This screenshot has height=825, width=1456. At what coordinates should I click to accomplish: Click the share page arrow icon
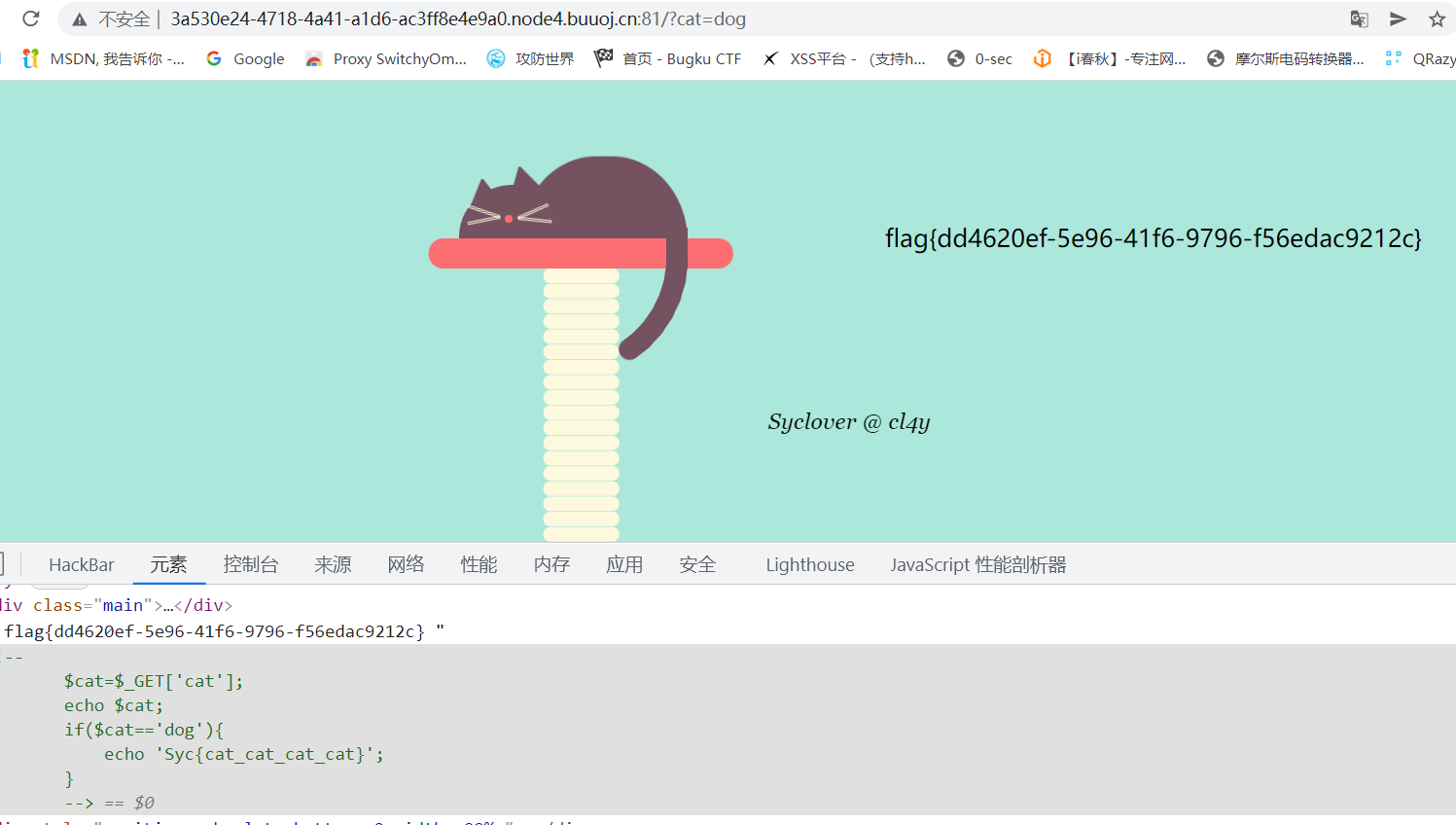click(1398, 18)
